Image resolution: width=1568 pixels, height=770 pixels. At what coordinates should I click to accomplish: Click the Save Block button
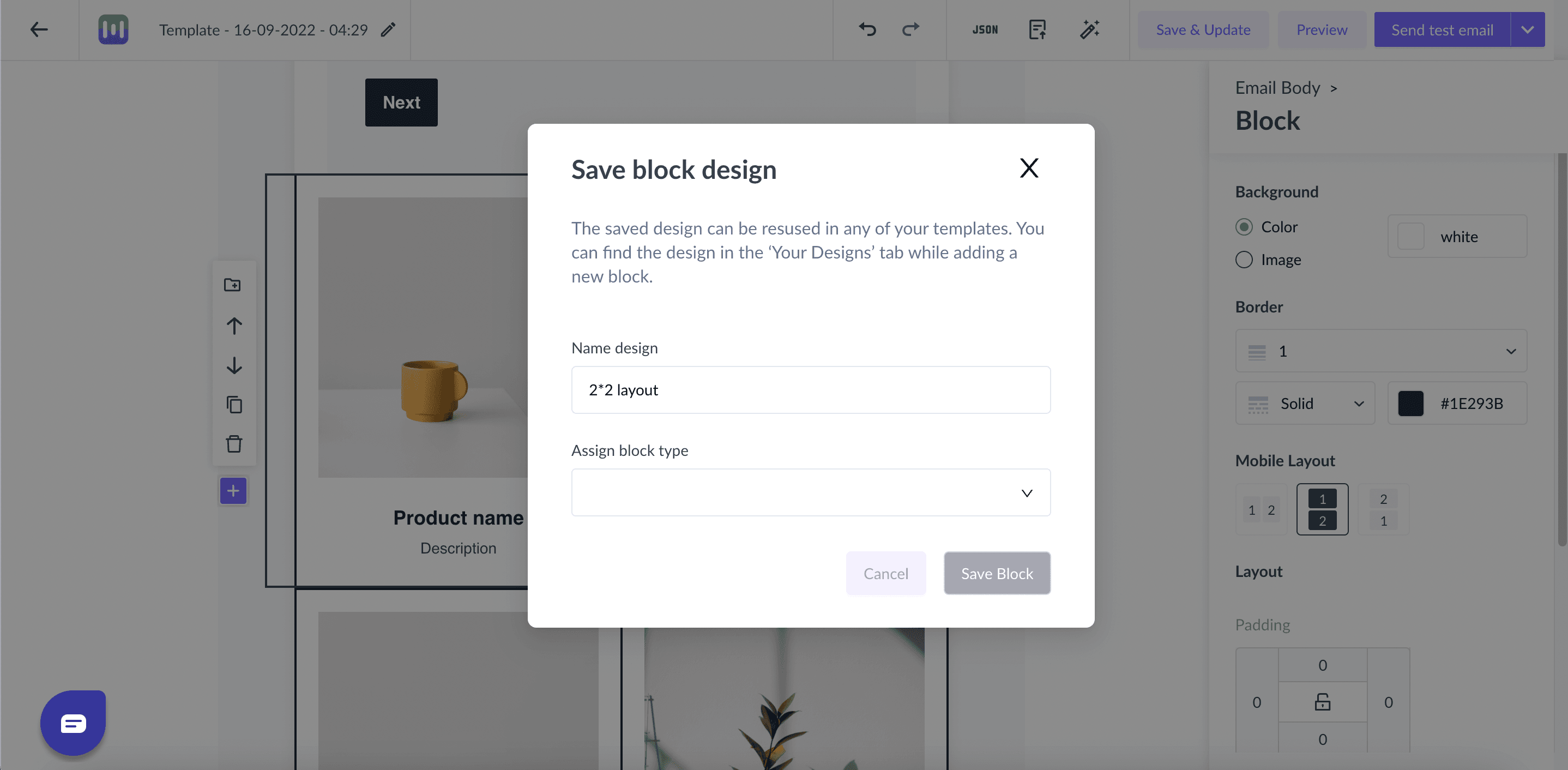point(997,573)
